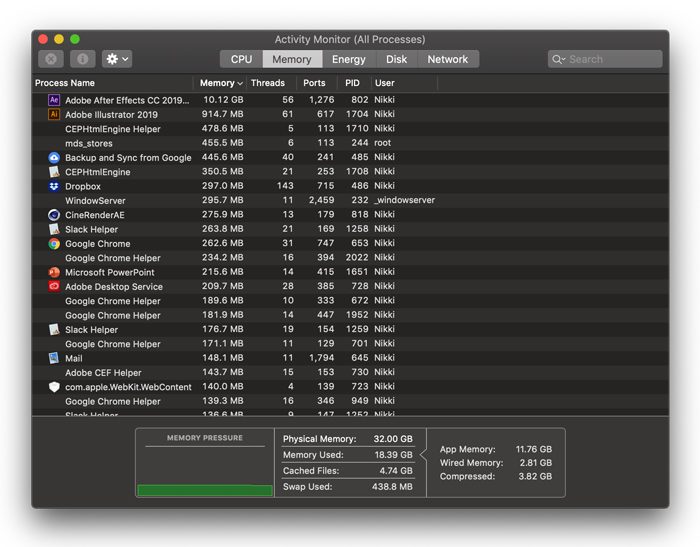Click the CineRenderAE process icon

(x=54, y=215)
